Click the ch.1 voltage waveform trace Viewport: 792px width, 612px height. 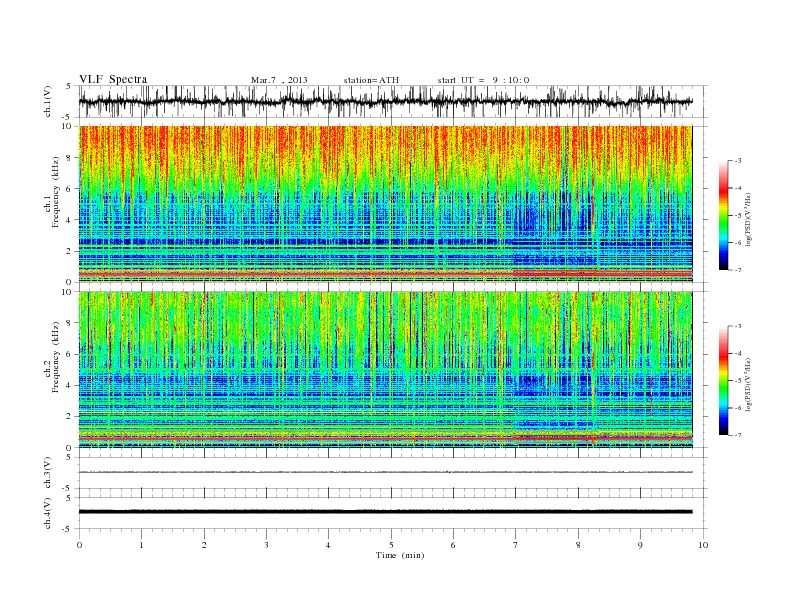(385, 101)
